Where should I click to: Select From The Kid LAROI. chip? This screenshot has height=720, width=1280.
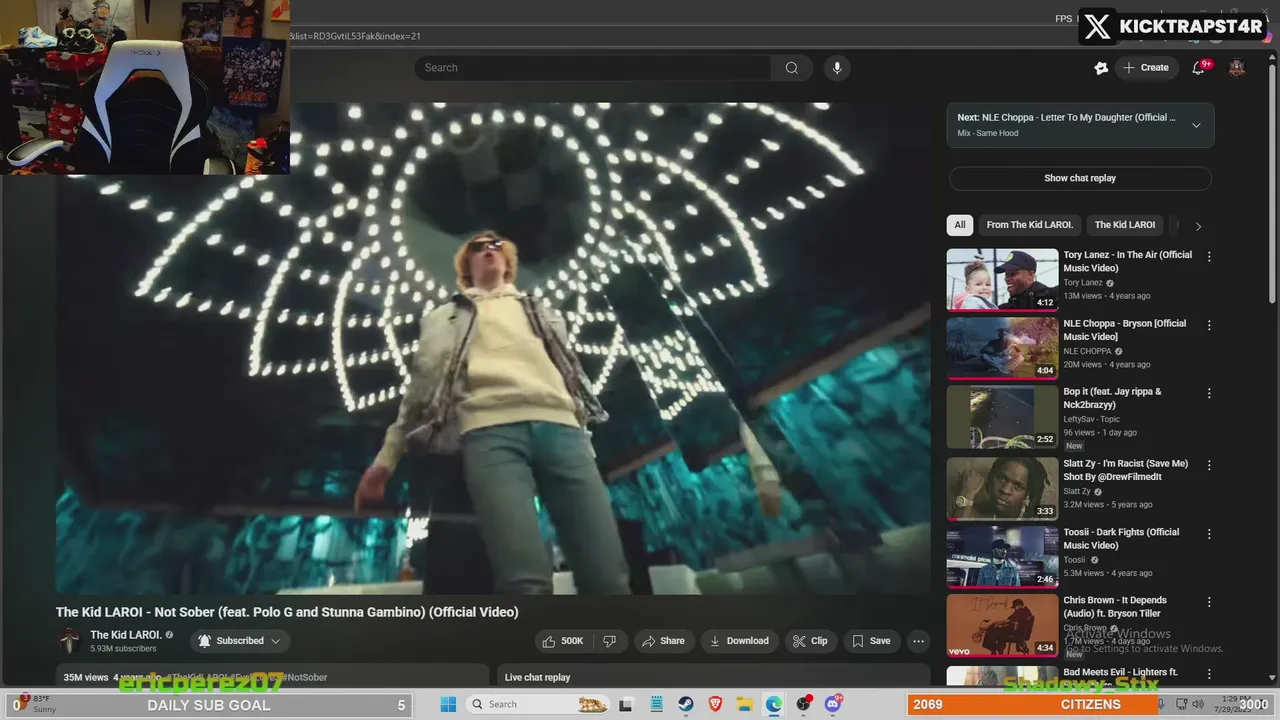coord(1029,225)
